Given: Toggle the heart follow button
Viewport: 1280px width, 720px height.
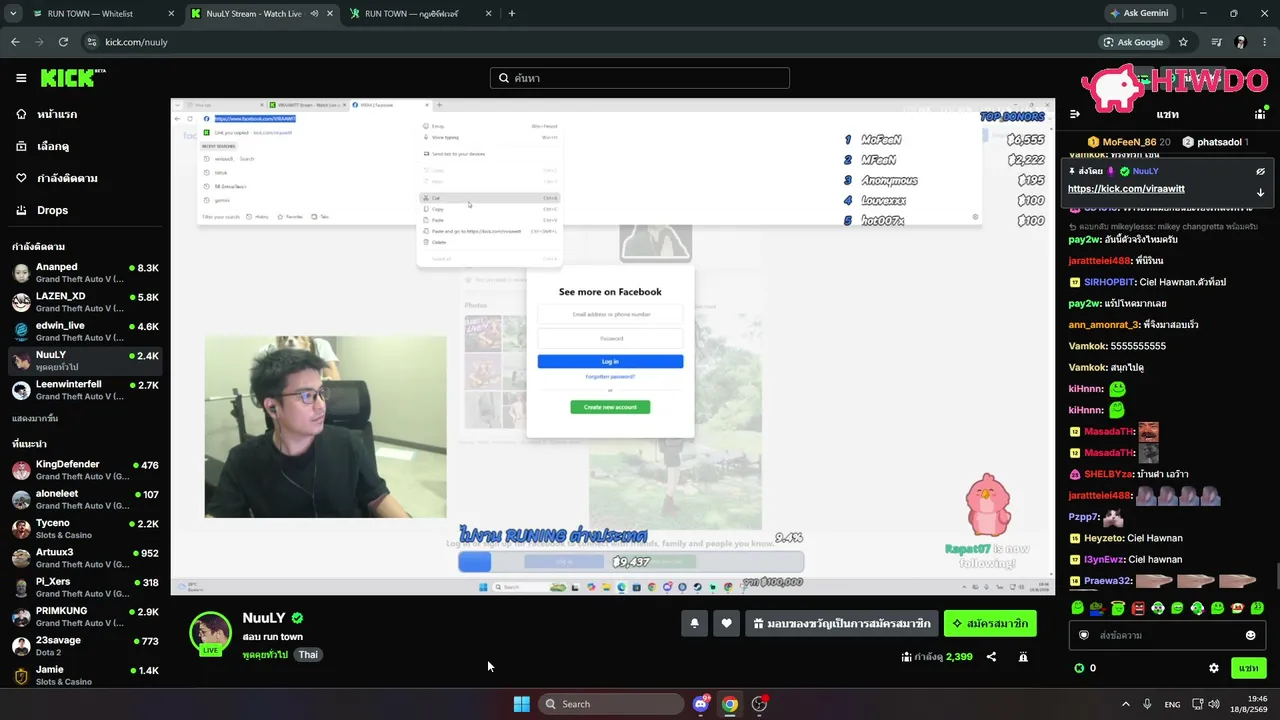Looking at the screenshot, I should (727, 623).
